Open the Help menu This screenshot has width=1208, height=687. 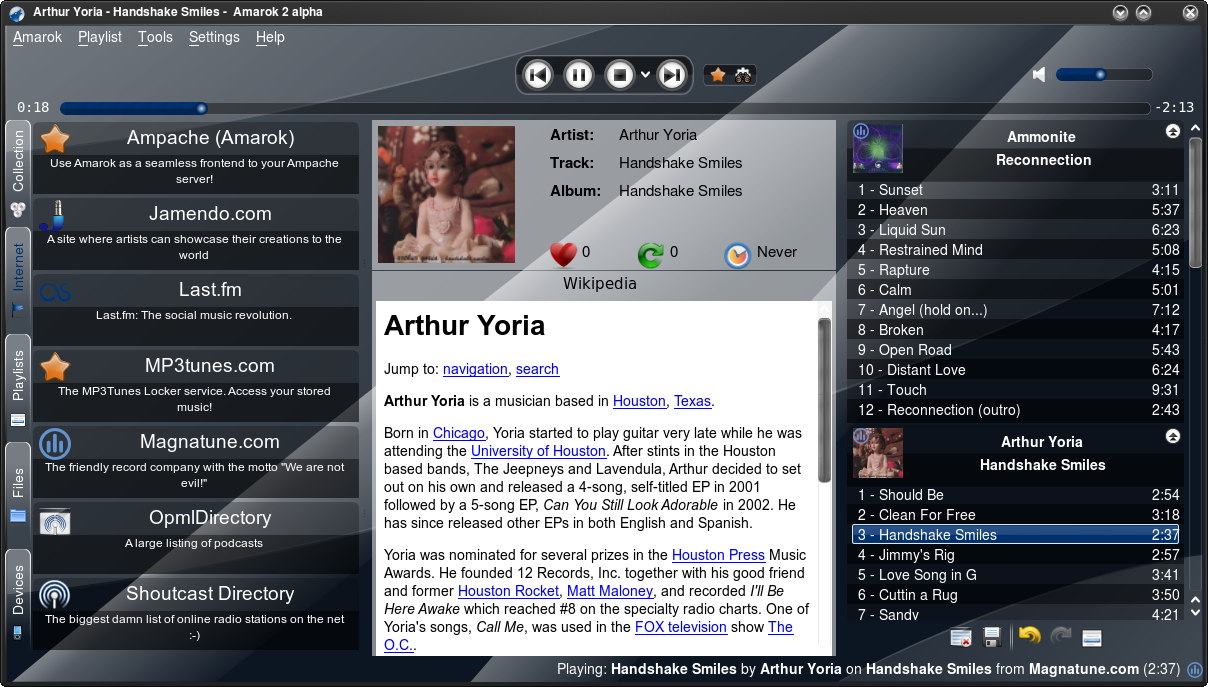pyautogui.click(x=270, y=37)
